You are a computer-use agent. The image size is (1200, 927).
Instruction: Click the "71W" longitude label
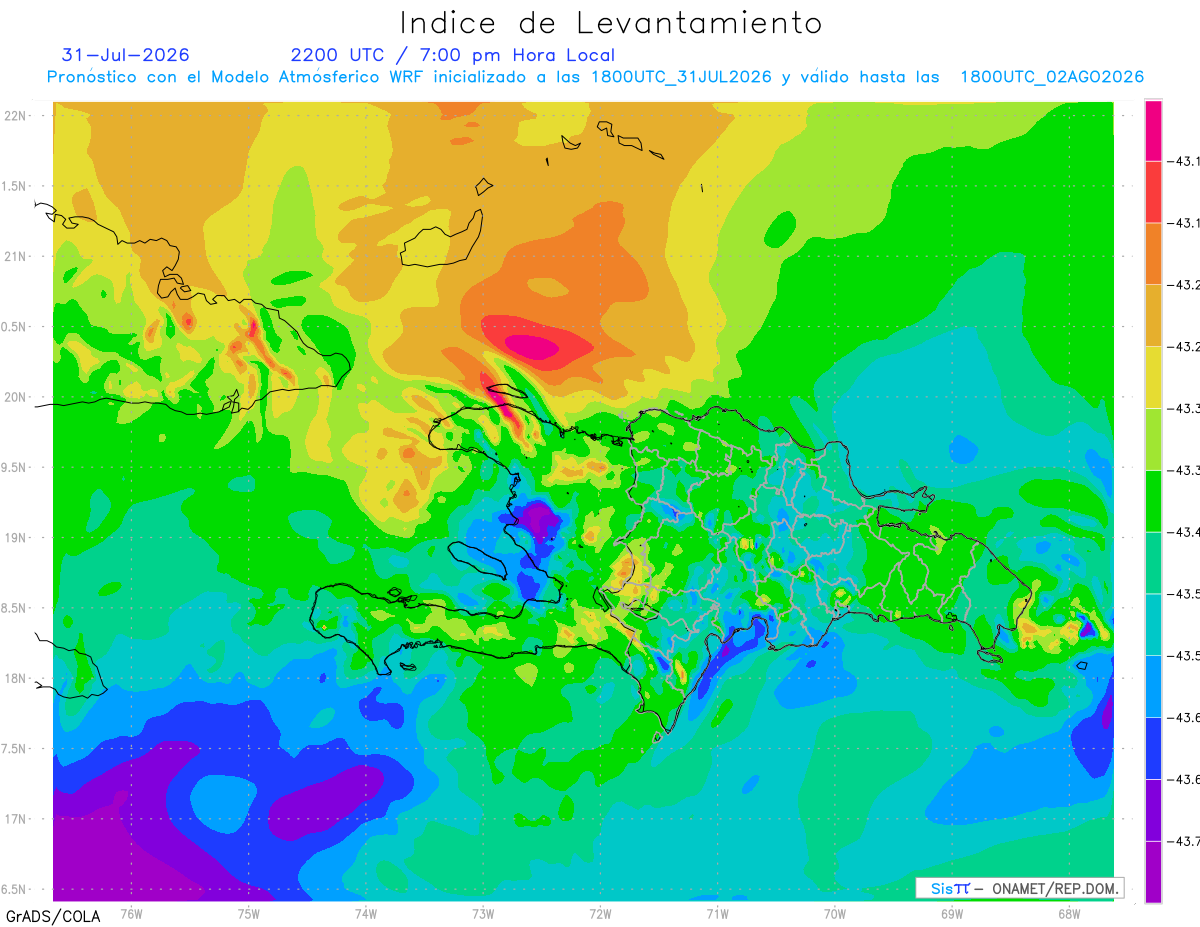(x=717, y=913)
